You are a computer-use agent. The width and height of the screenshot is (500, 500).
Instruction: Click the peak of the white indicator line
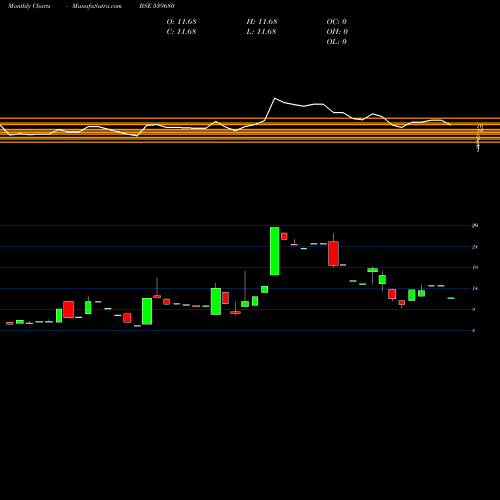(x=275, y=98)
